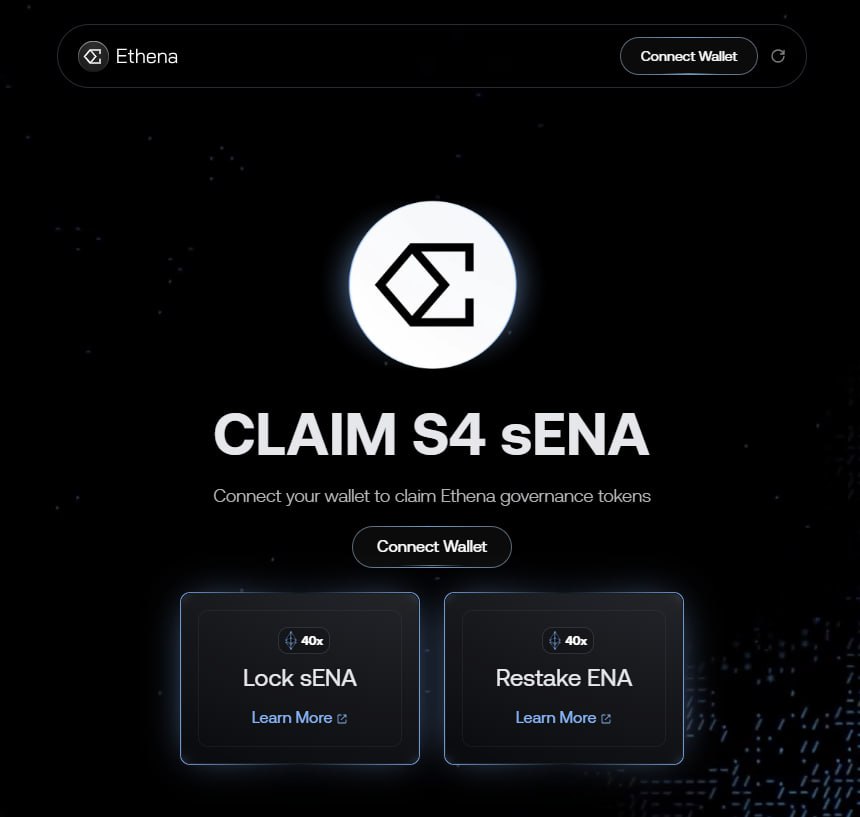Click the Ethena brand name in header
Viewport: 860px width, 817px height.
point(147,56)
